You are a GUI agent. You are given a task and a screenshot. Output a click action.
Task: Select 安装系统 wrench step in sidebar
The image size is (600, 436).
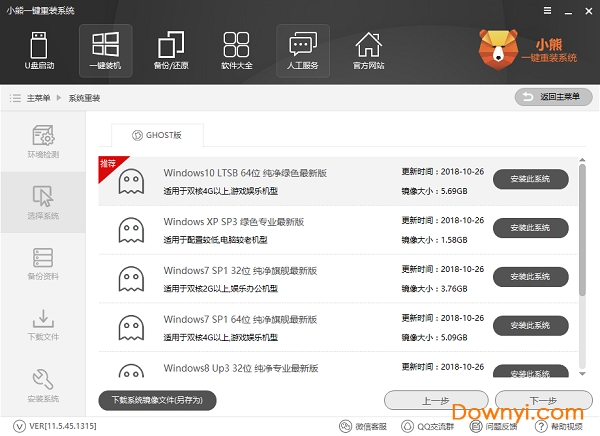43,386
